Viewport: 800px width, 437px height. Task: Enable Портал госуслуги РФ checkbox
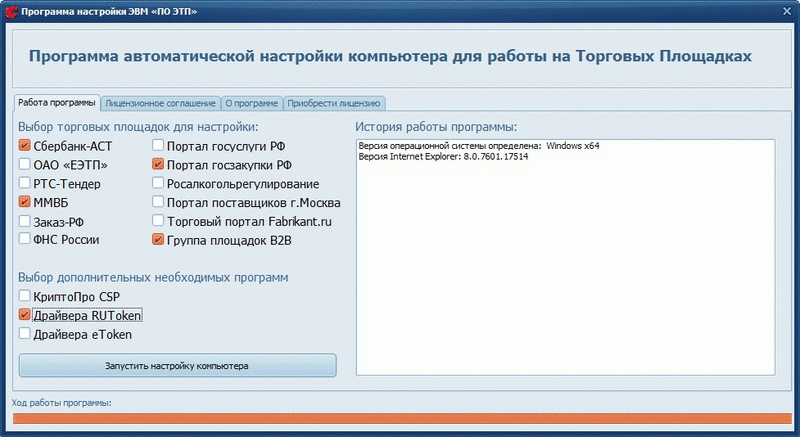[x=158, y=146]
